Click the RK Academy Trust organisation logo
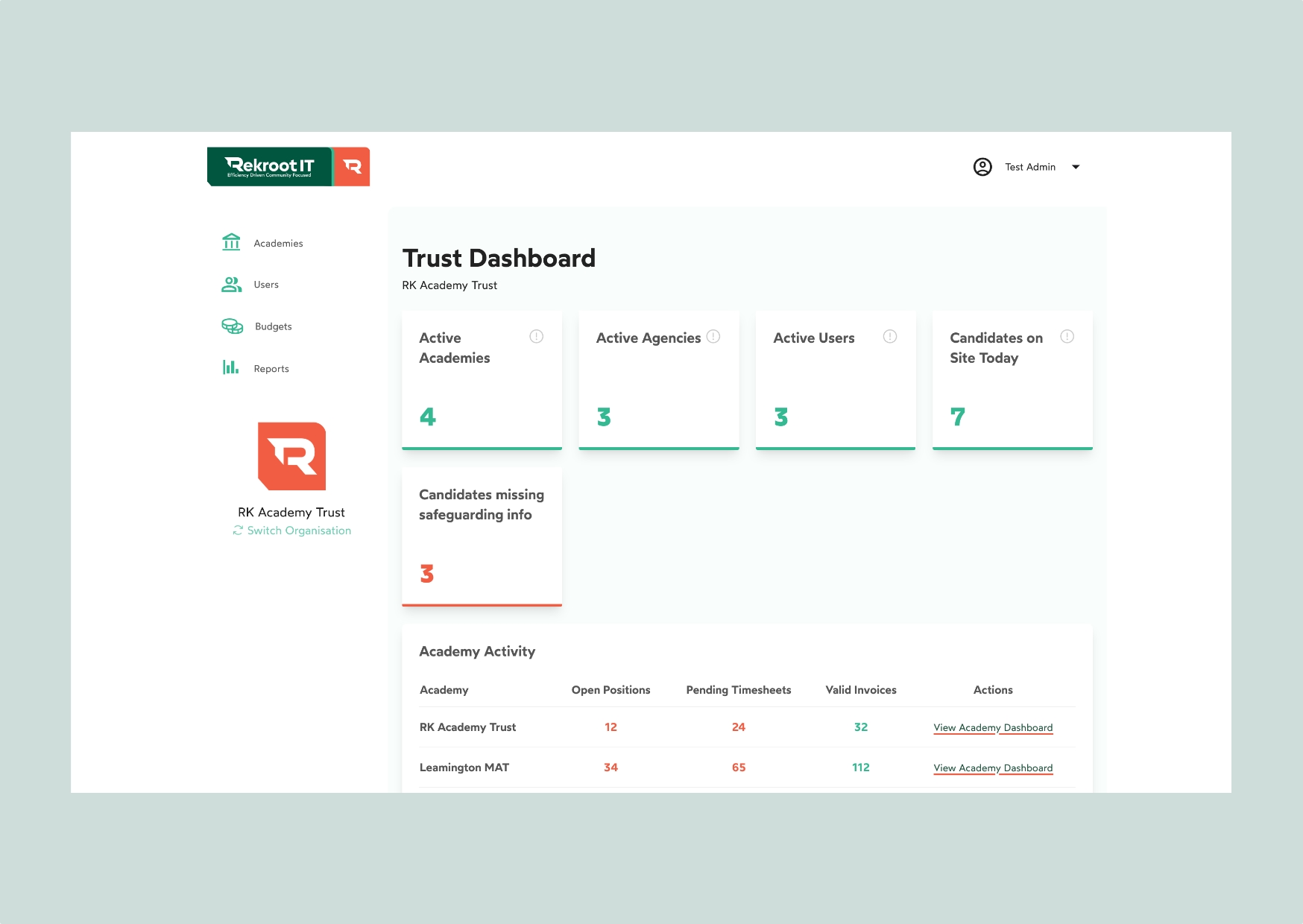 291,456
